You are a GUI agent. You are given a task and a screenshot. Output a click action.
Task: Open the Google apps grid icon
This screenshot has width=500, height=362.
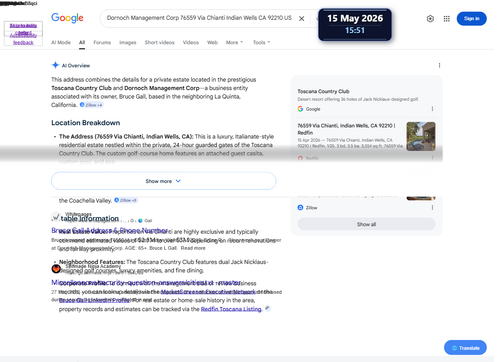point(447,19)
